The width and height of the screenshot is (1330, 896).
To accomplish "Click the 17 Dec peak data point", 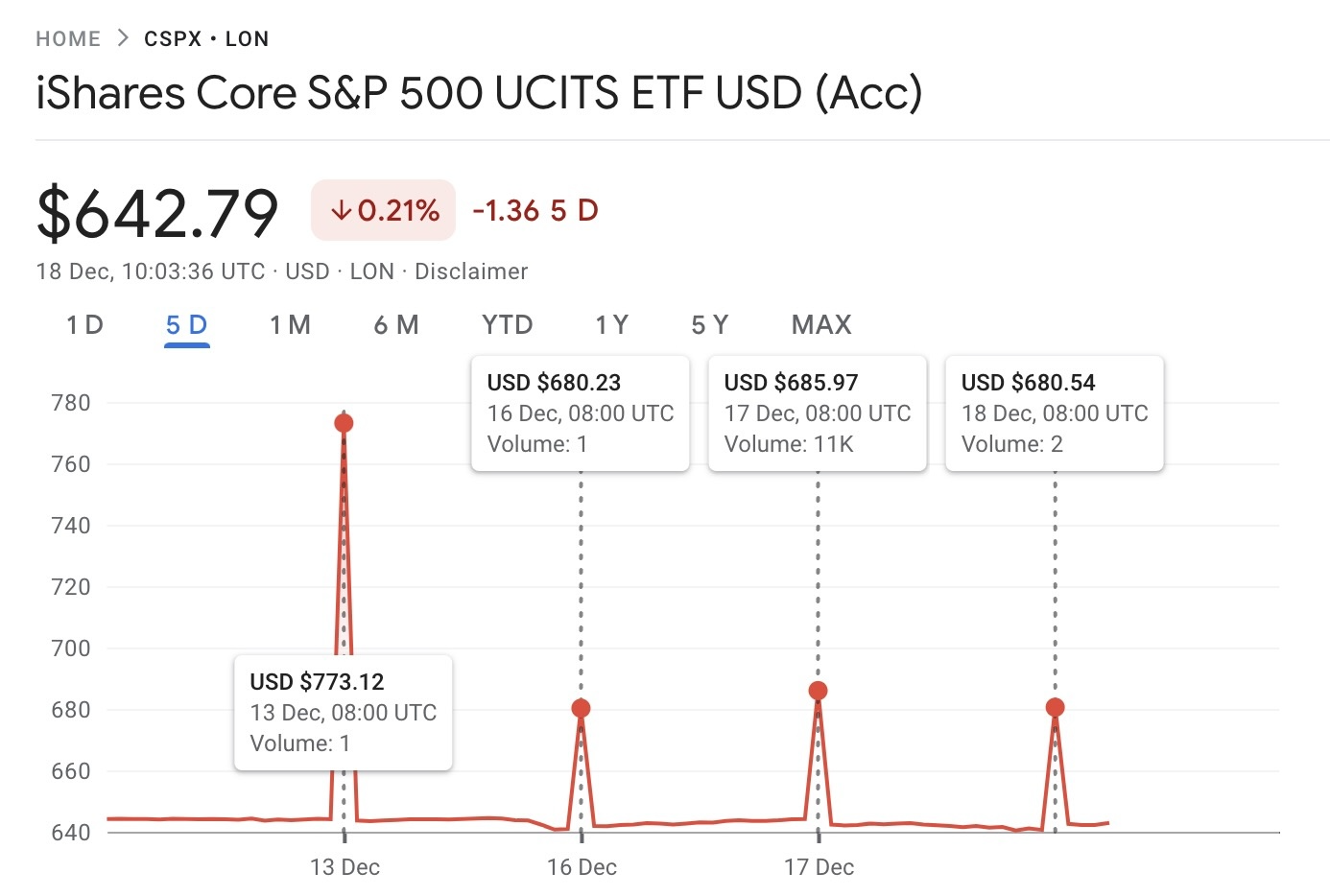I will tap(818, 691).
